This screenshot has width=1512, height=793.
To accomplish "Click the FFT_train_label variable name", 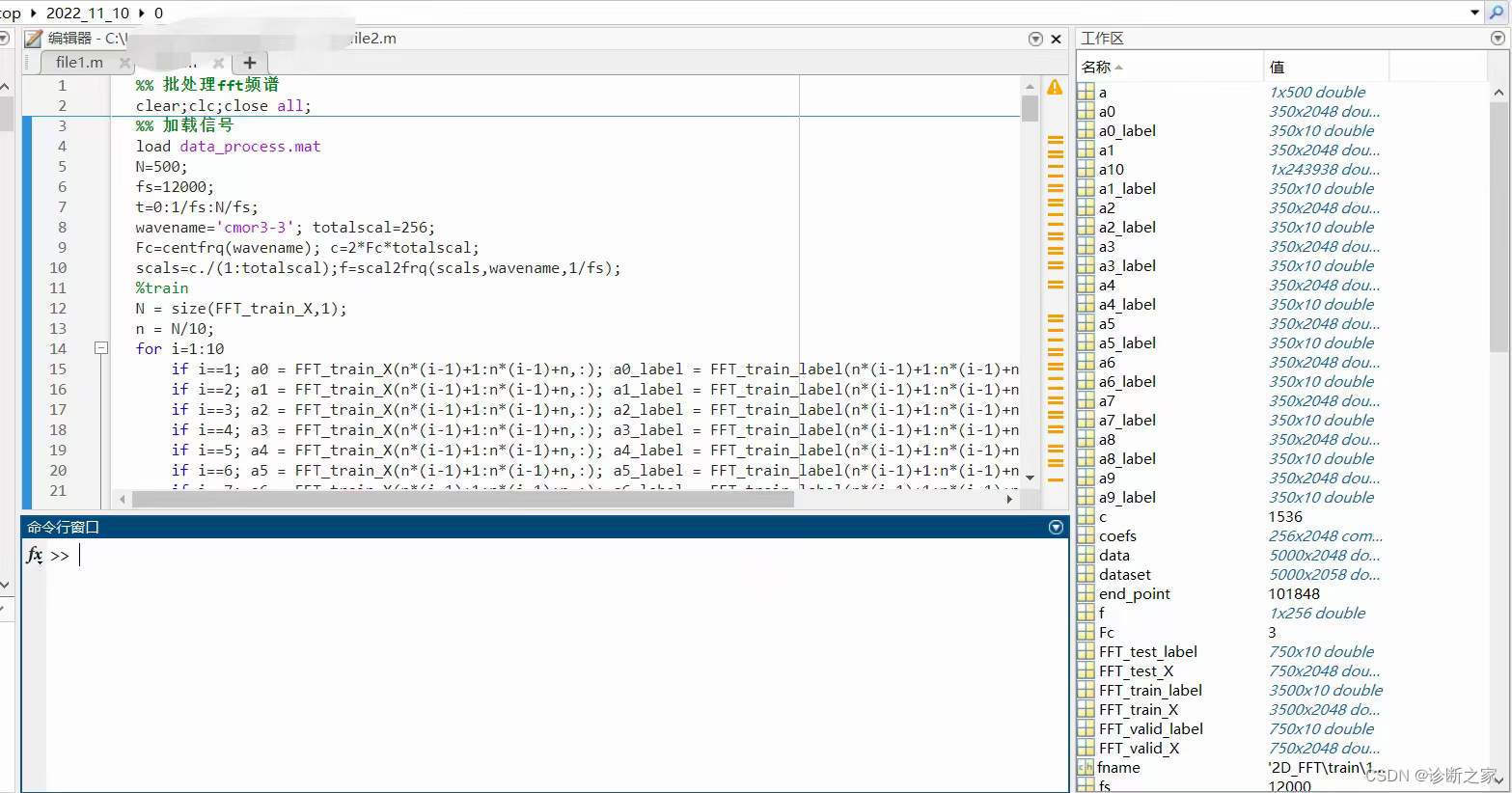I will (x=1150, y=690).
